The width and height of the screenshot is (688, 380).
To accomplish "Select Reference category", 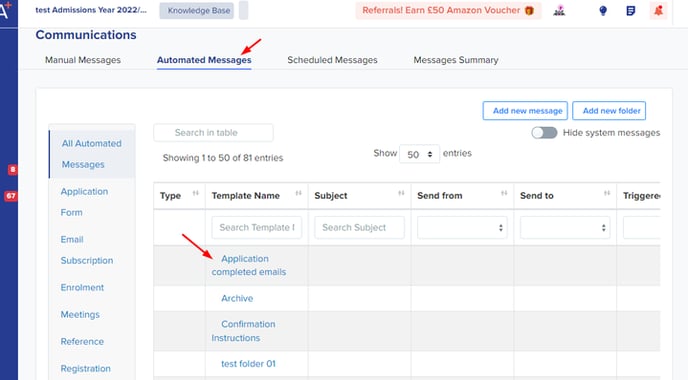I will 82,341.
